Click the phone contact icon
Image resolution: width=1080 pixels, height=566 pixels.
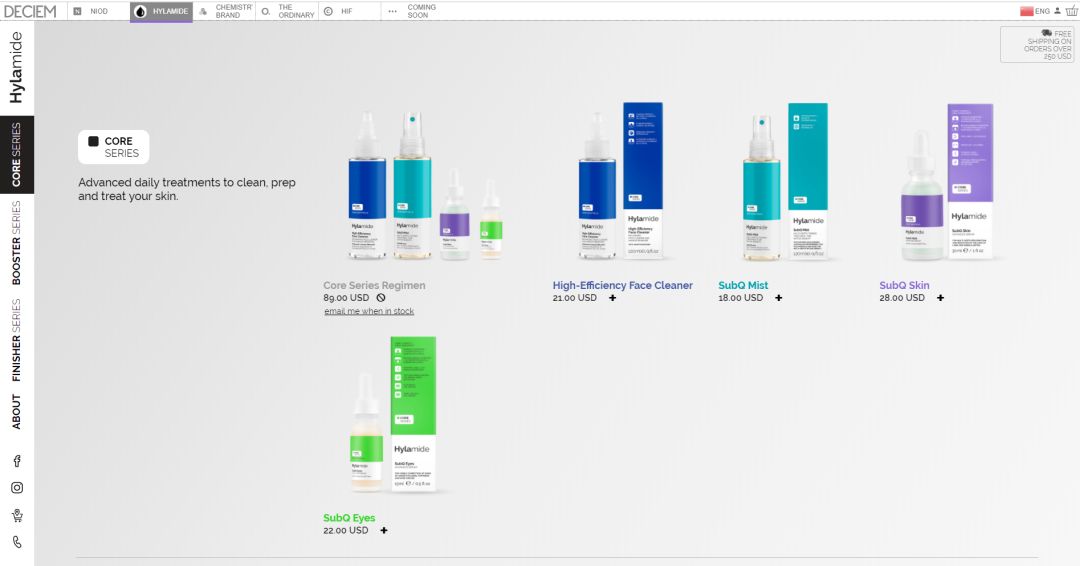coord(16,543)
